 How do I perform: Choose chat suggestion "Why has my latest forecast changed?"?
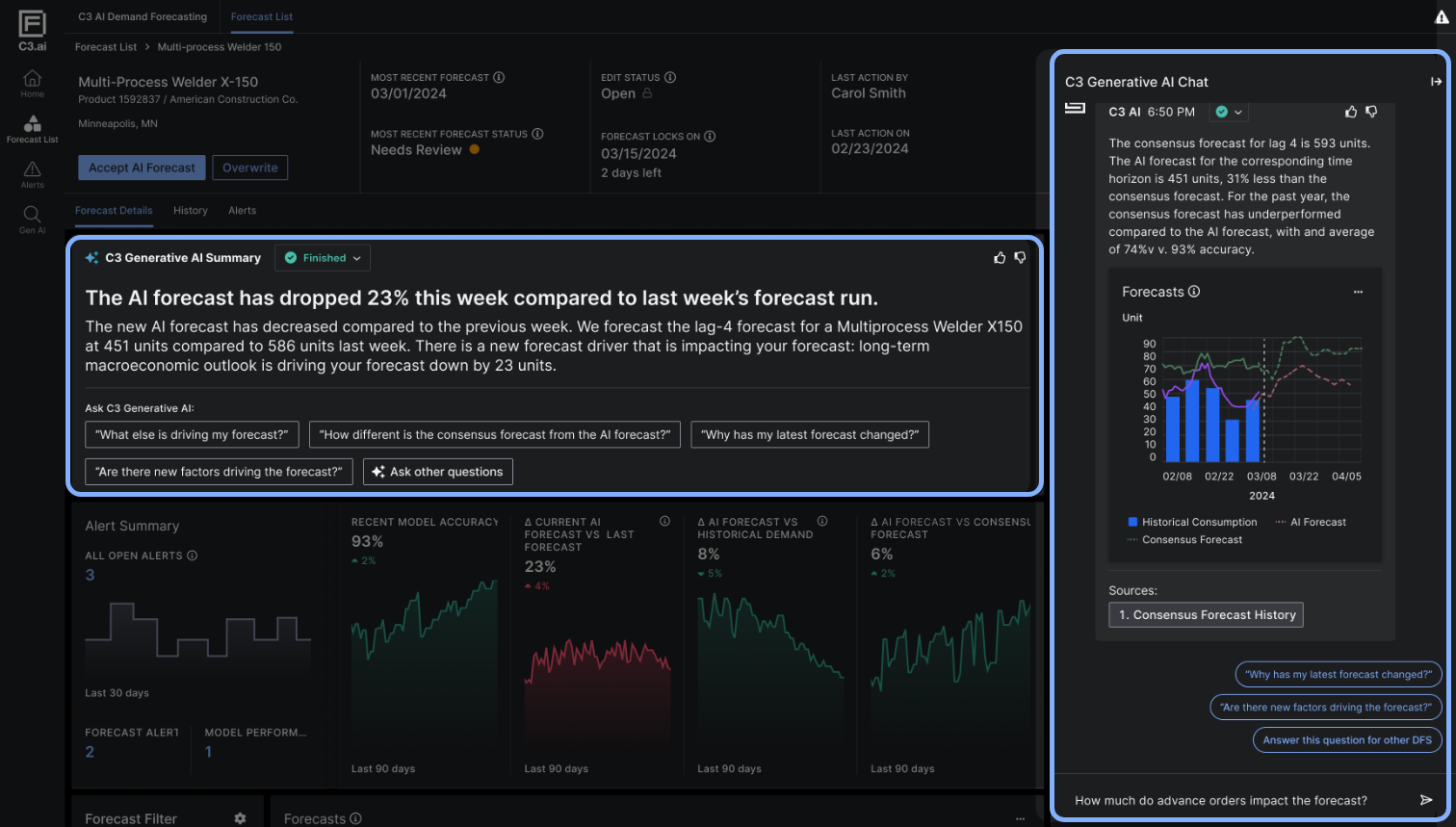(x=1339, y=675)
